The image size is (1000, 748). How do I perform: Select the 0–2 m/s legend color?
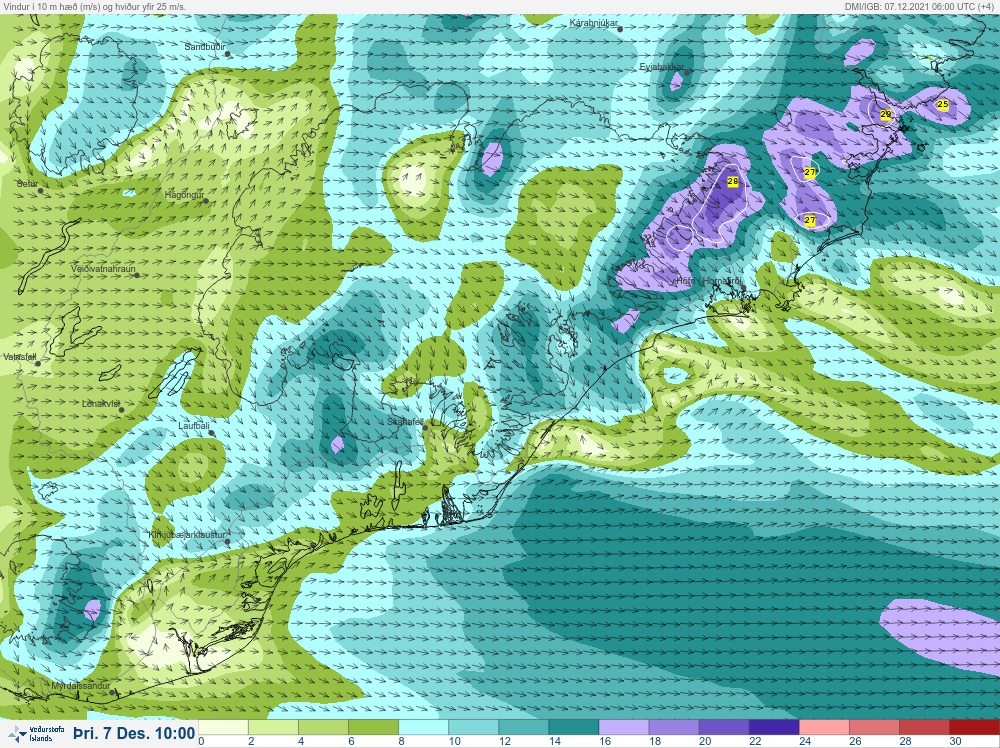(223, 728)
